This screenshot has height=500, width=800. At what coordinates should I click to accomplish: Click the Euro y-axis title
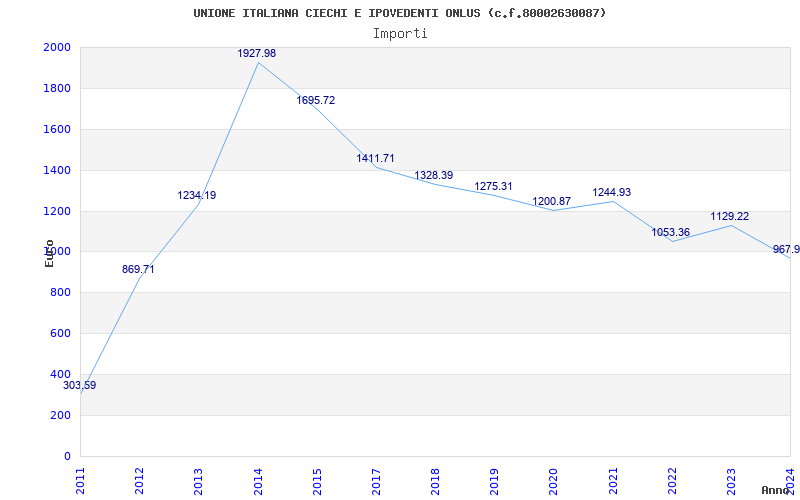(x=49, y=254)
